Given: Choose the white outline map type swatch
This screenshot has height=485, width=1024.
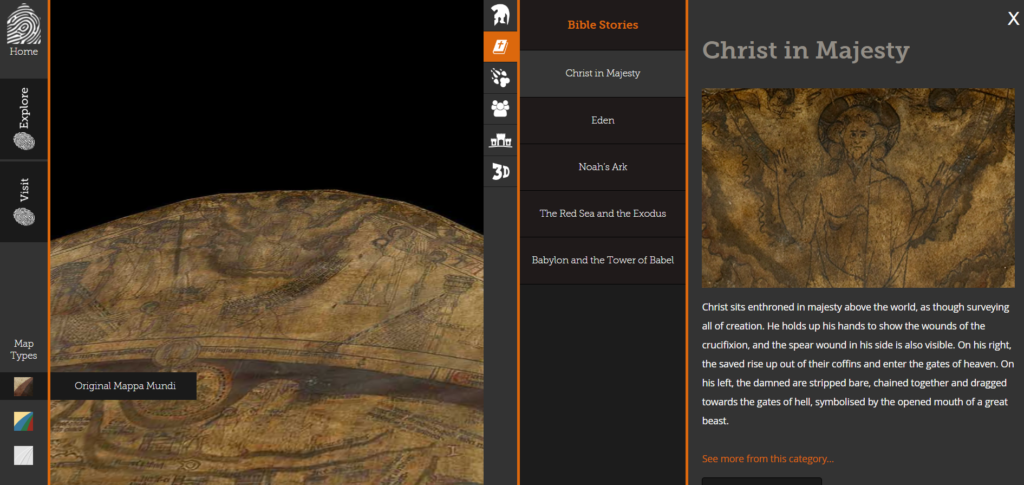Looking at the screenshot, I should (24, 455).
